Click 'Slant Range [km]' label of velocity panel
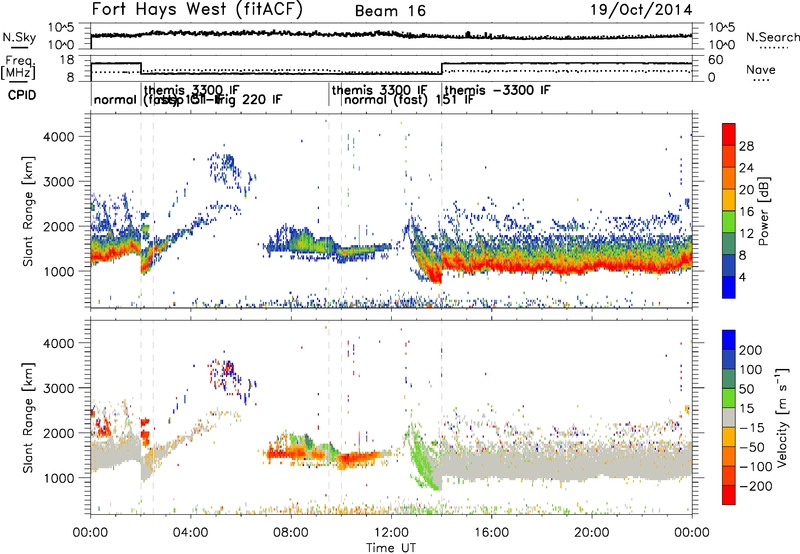This screenshot has width=800, height=554. [28, 417]
